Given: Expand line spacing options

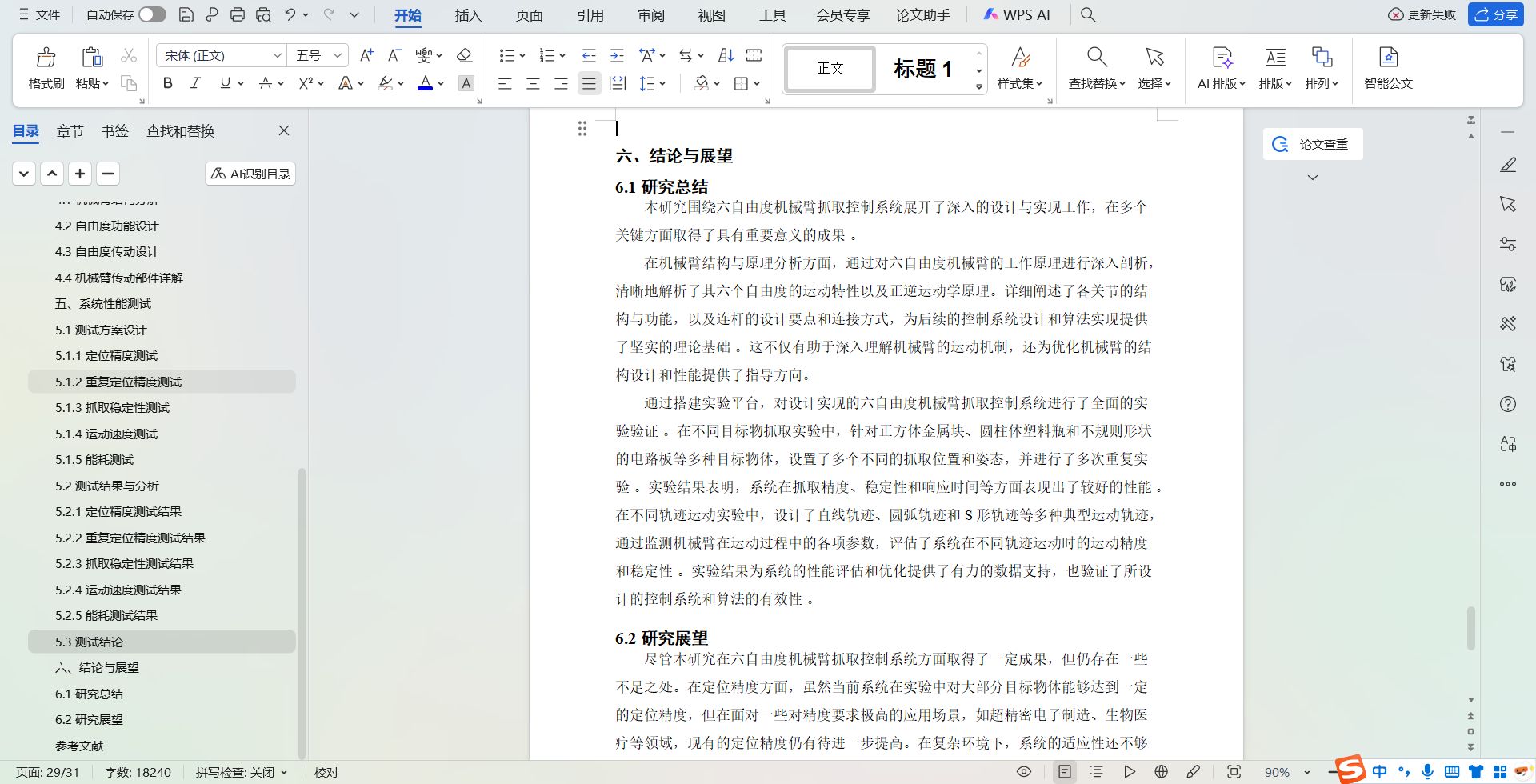Looking at the screenshot, I should point(662,83).
